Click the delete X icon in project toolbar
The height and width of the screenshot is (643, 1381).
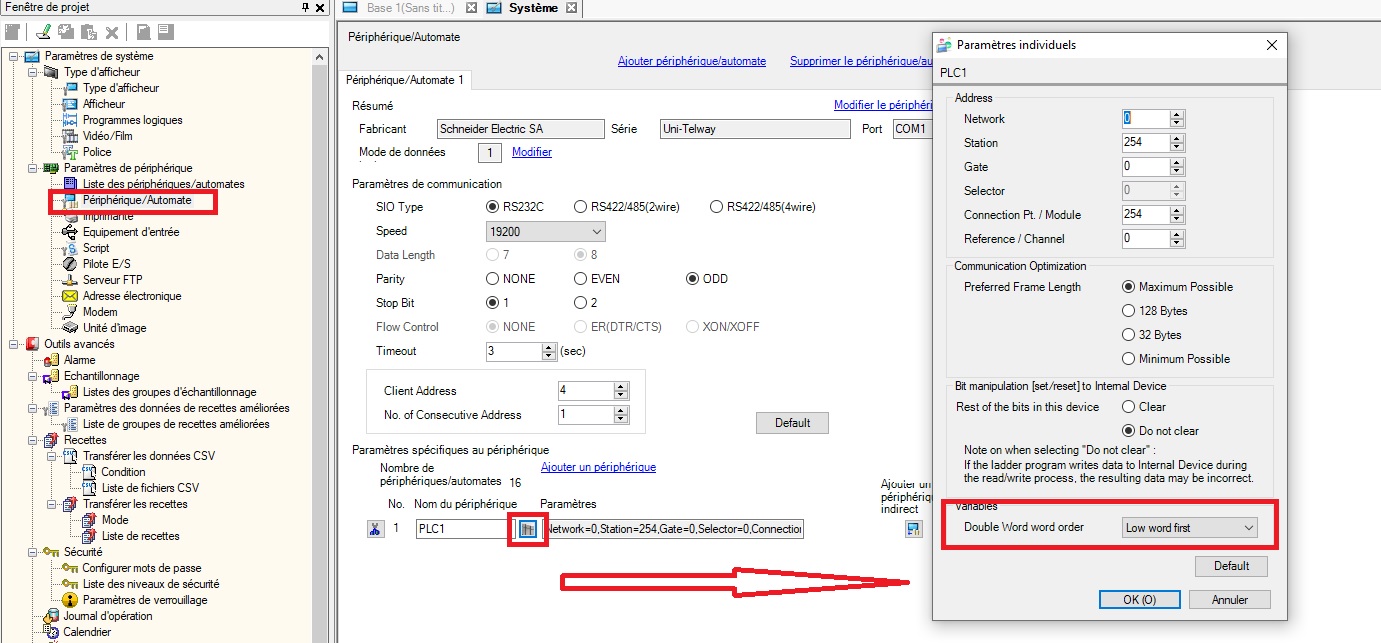point(112,32)
